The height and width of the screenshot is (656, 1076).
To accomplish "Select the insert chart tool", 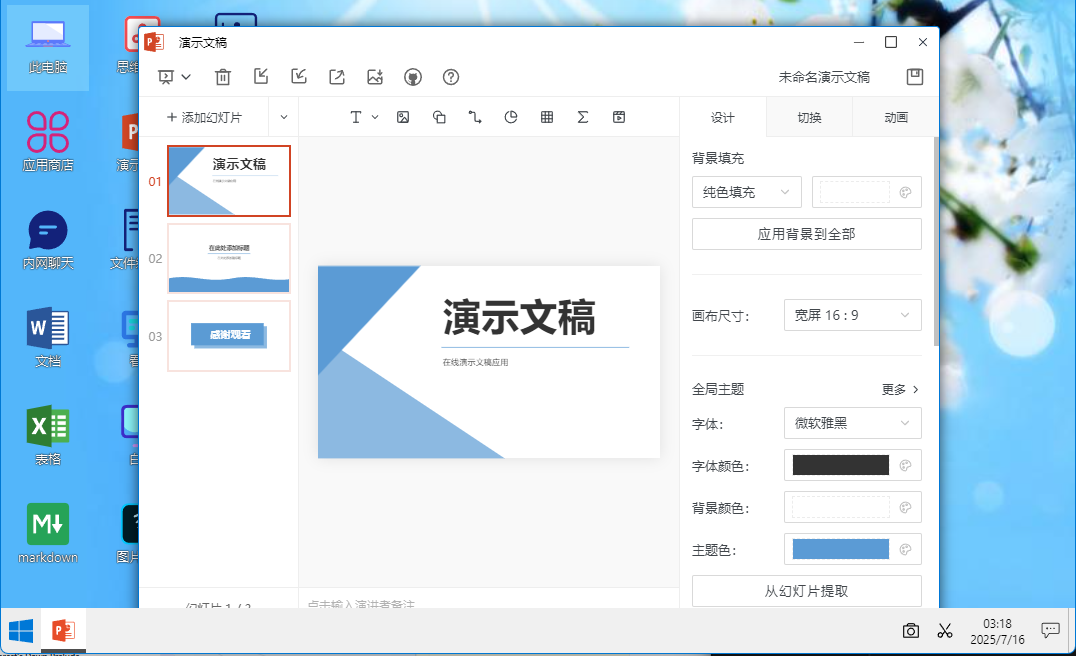I will [511, 117].
